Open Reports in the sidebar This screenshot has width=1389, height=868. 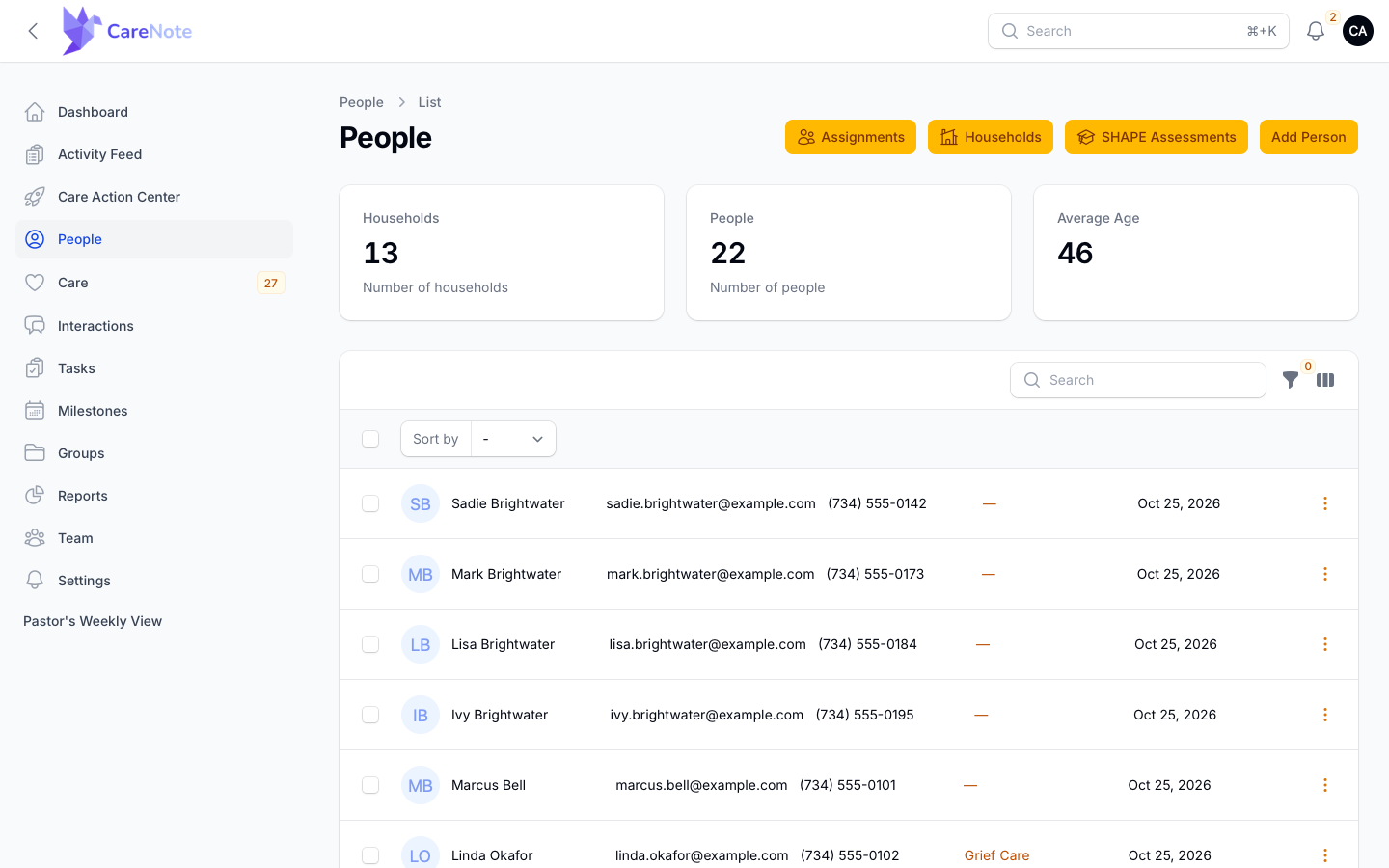154,496
